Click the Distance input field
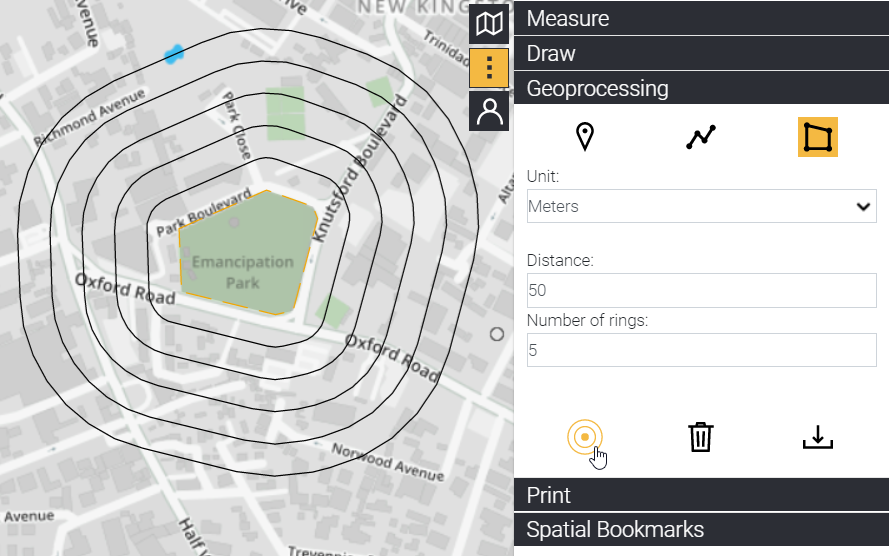Screen dimensions: 889x556 tap(701, 290)
